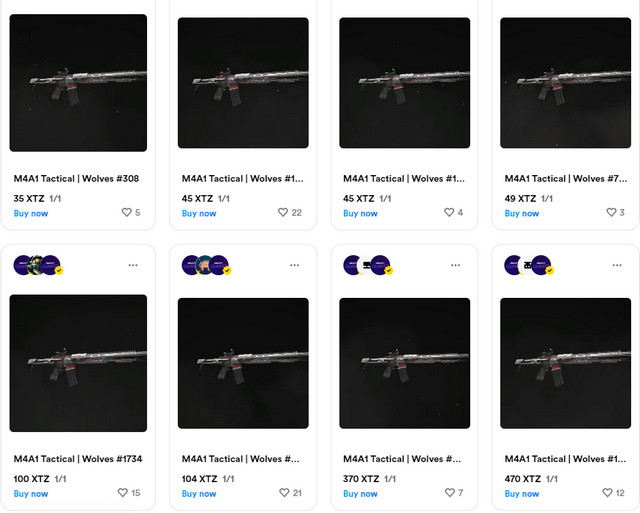Like the 370 XTZ listing
640x513 pixels.
pos(448,493)
